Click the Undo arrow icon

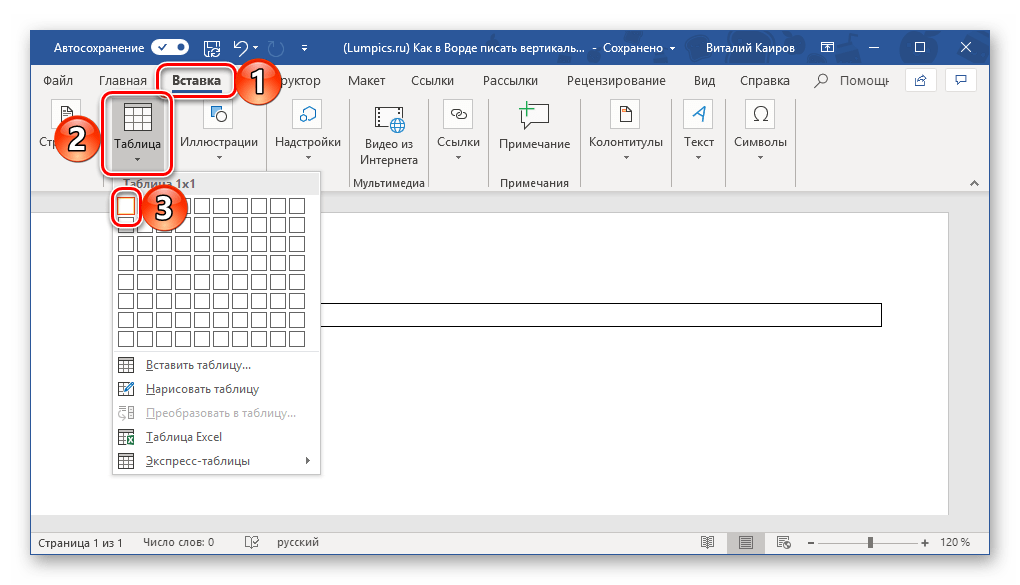tap(240, 47)
